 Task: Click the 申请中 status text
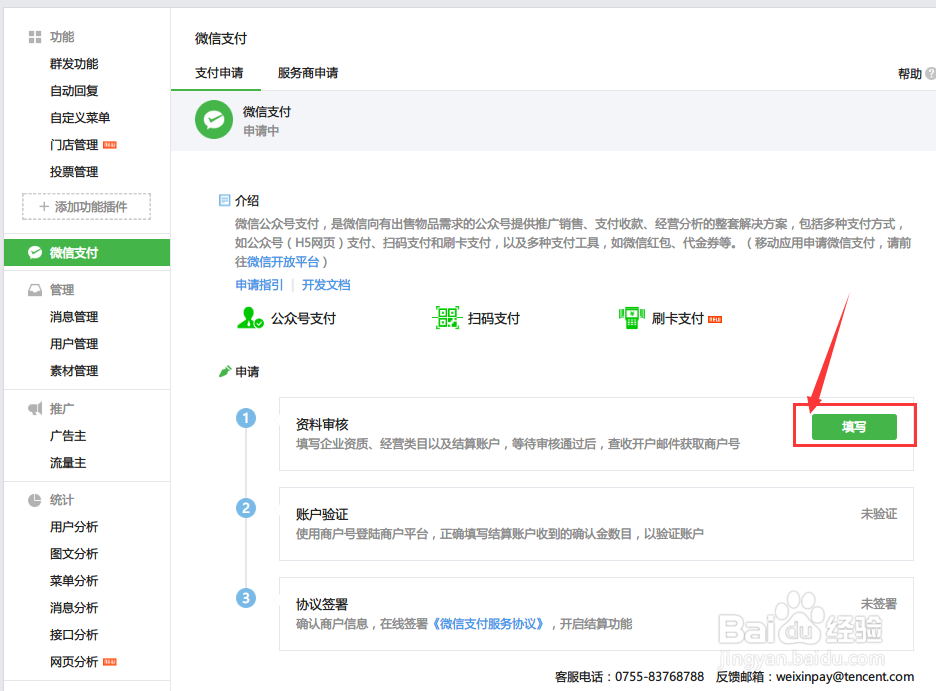pos(261,131)
